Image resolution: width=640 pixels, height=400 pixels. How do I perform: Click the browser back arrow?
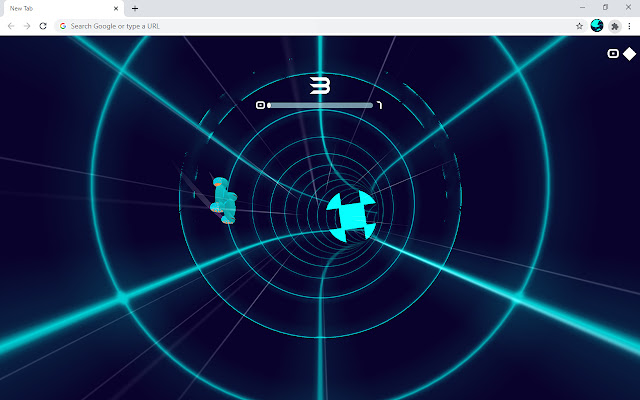[11, 26]
